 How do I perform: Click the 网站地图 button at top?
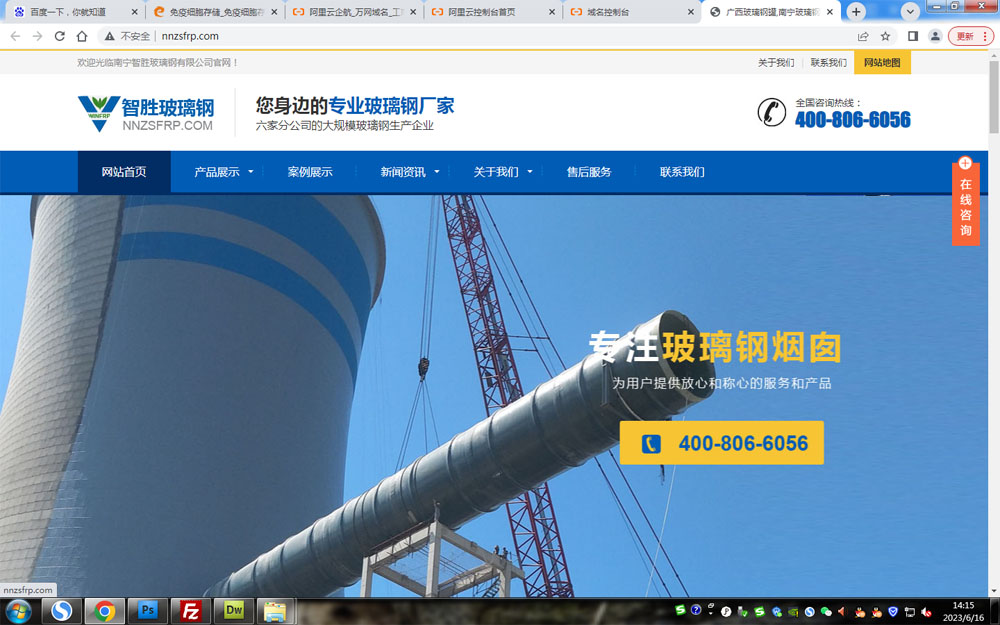pos(882,62)
